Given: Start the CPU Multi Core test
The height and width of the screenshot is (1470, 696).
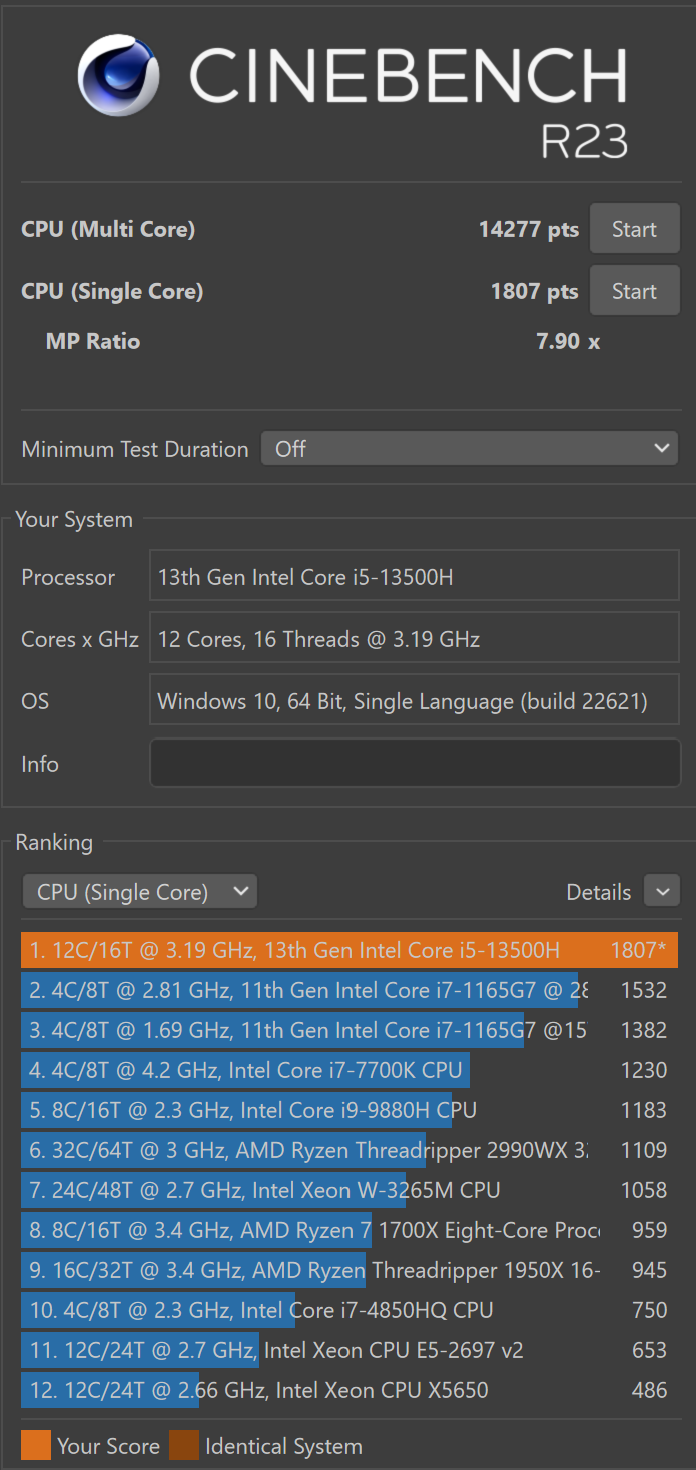Looking at the screenshot, I should point(634,229).
